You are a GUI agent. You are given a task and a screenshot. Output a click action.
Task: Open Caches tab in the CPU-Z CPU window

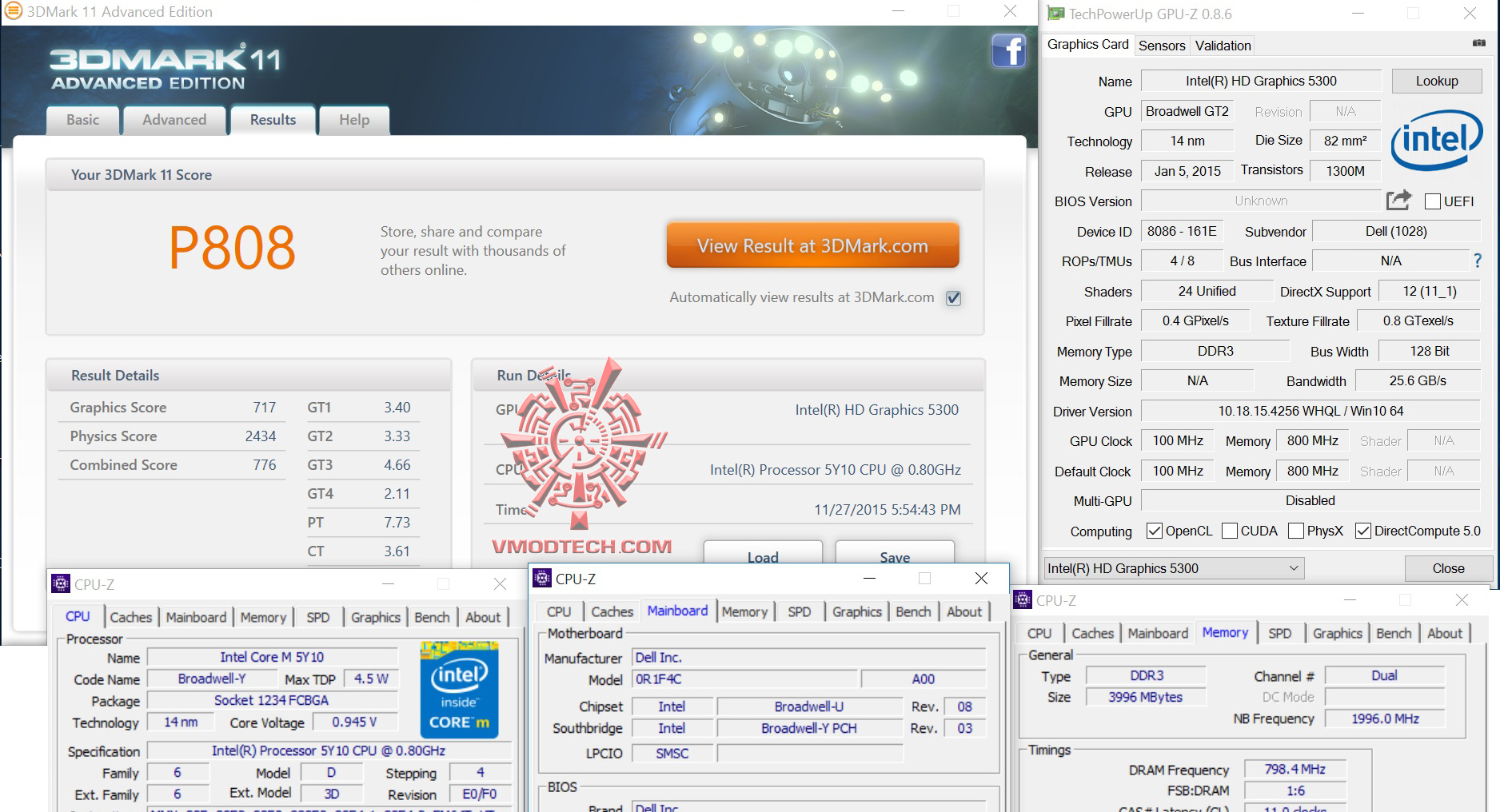coord(130,617)
